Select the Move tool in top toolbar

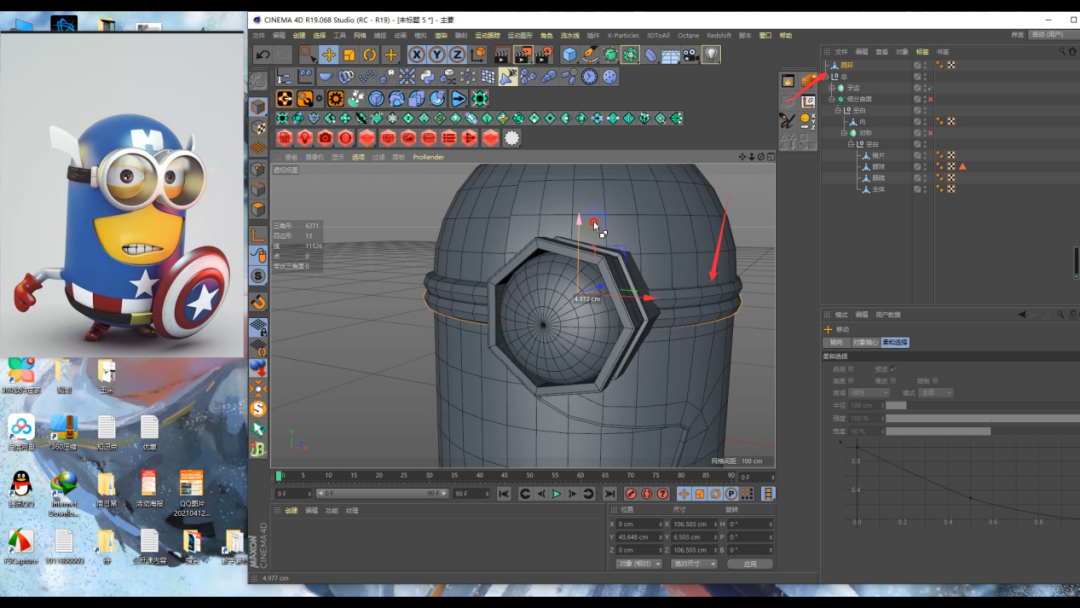tap(328, 55)
